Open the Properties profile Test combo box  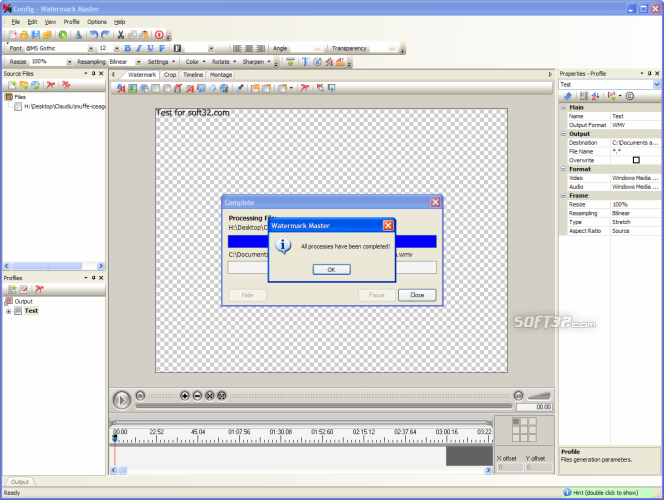(x=610, y=85)
